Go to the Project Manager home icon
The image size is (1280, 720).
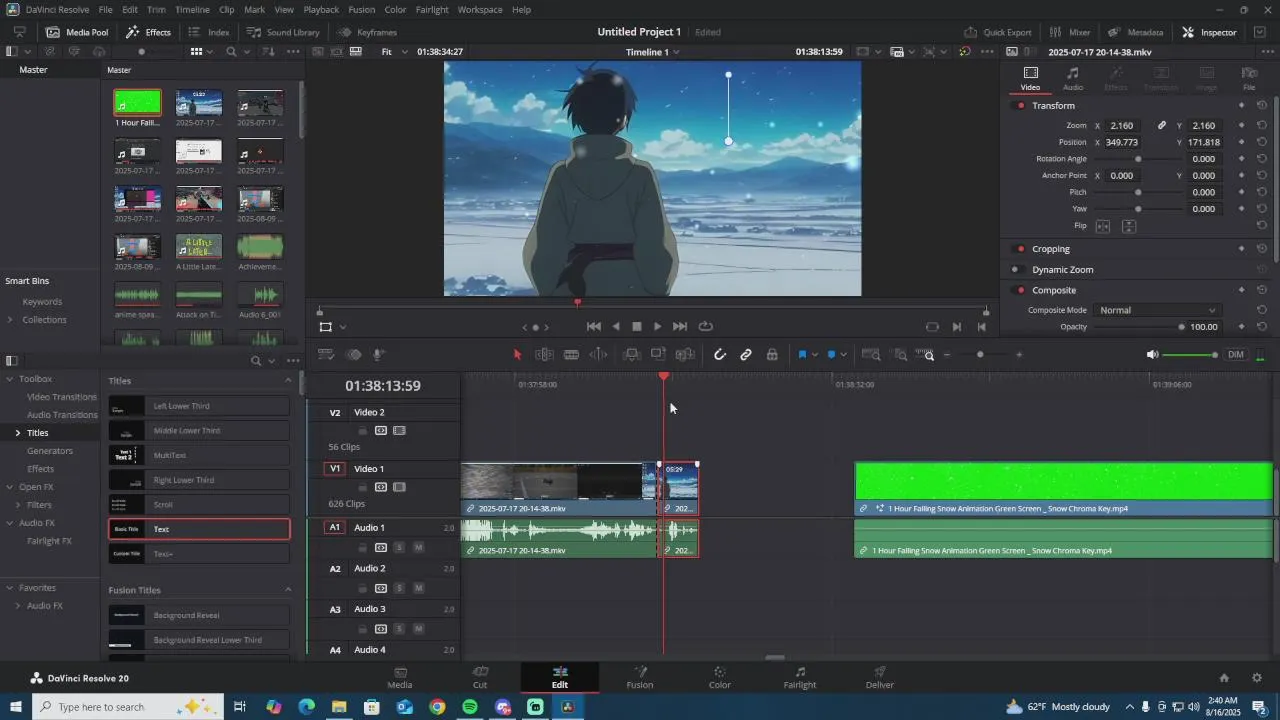coord(1224,678)
